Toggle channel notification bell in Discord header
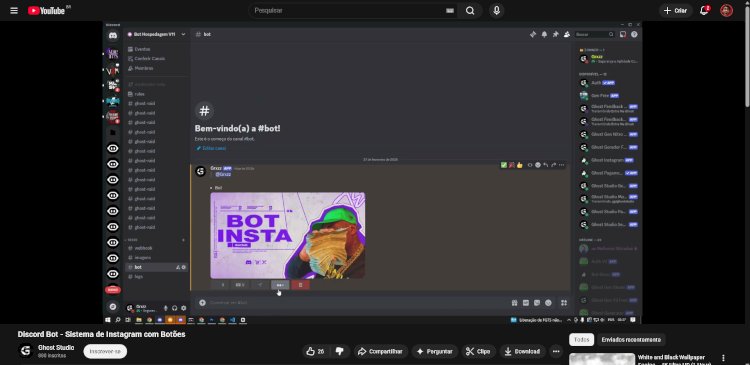 (544, 34)
